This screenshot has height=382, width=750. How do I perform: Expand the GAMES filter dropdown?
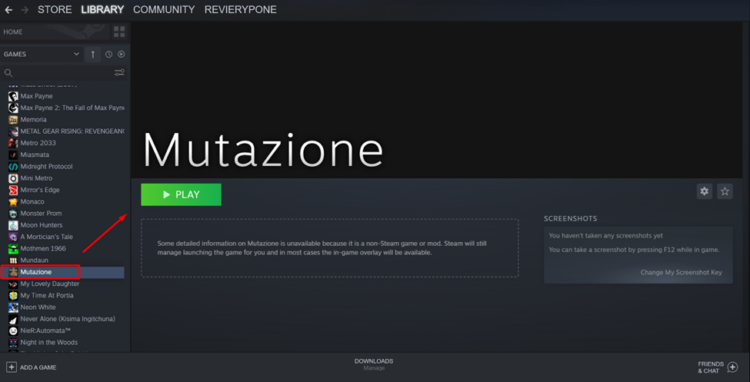click(42, 54)
